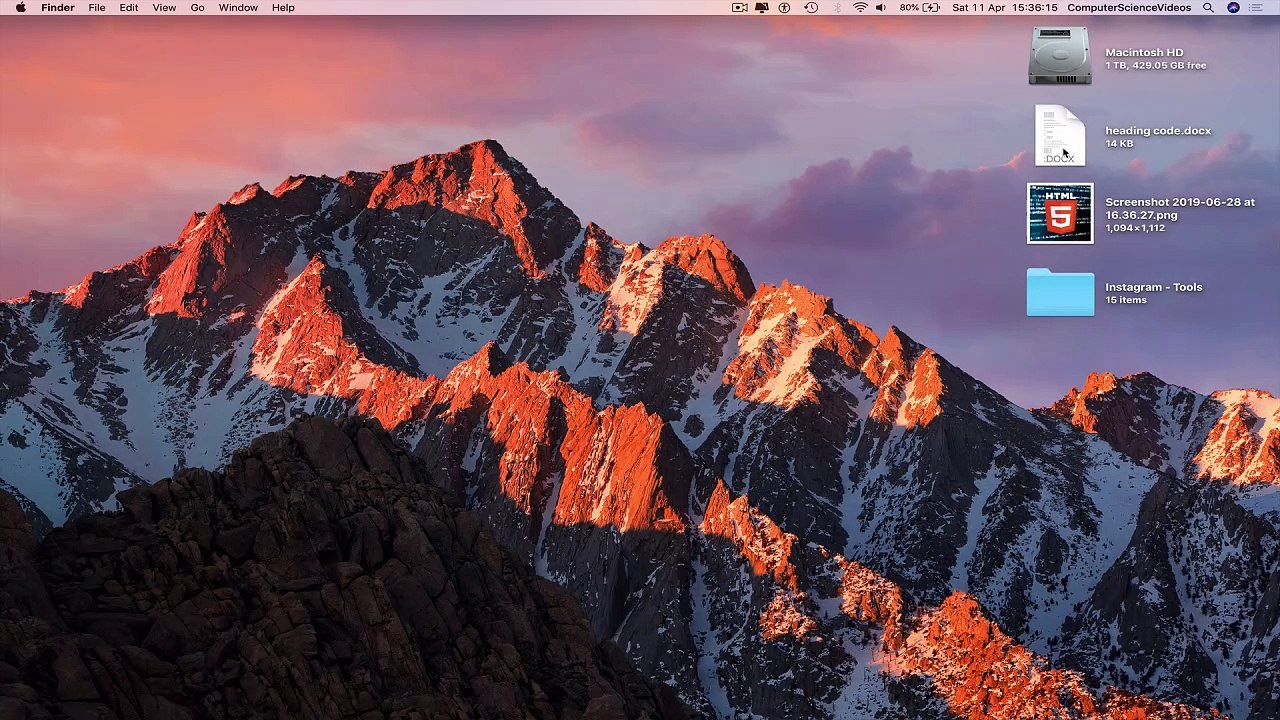This screenshot has width=1280, height=720.
Task: Click the accessibility status icon
Action: tap(785, 8)
